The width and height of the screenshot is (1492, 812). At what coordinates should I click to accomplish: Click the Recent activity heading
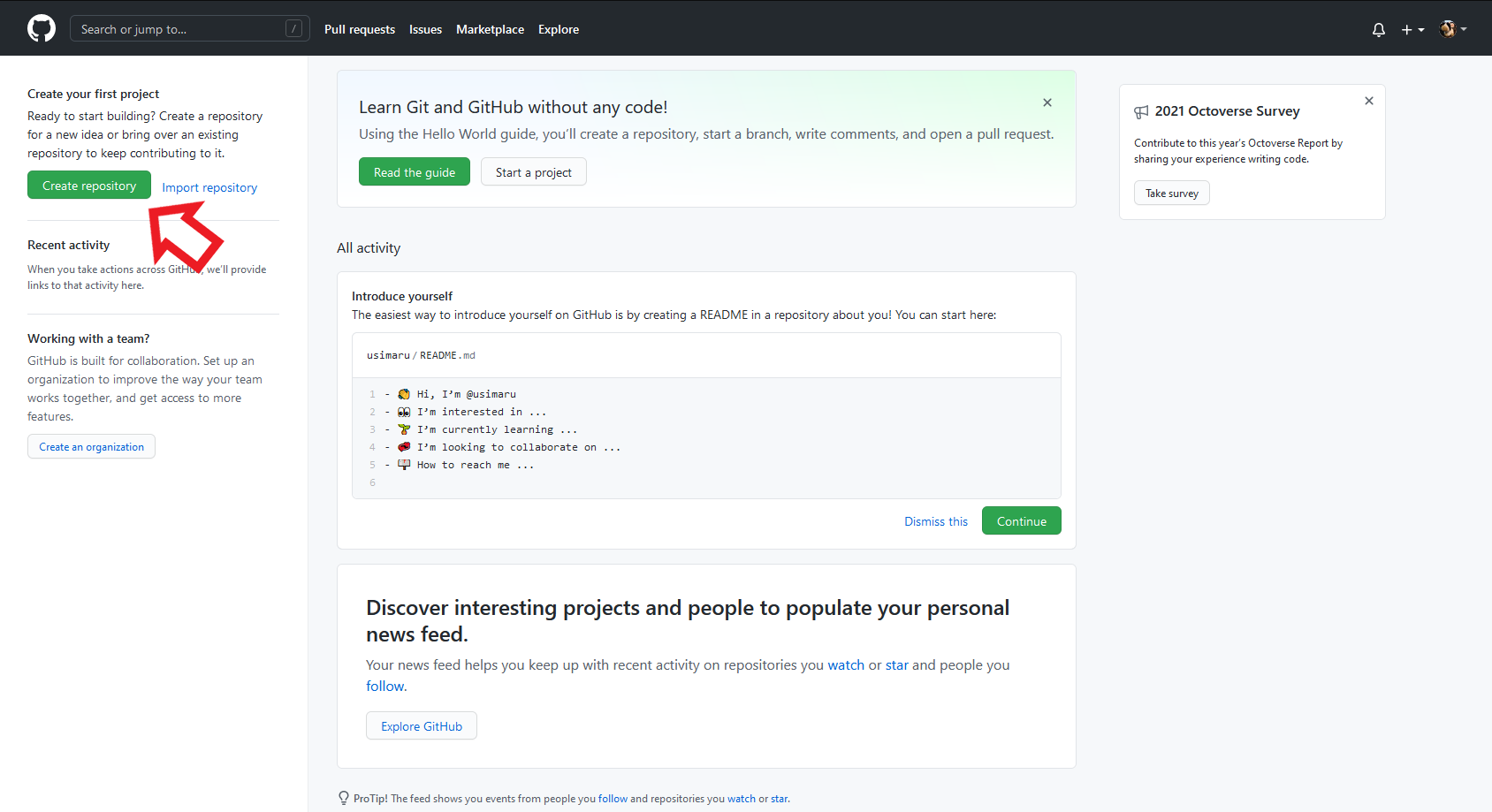pyautogui.click(x=69, y=245)
